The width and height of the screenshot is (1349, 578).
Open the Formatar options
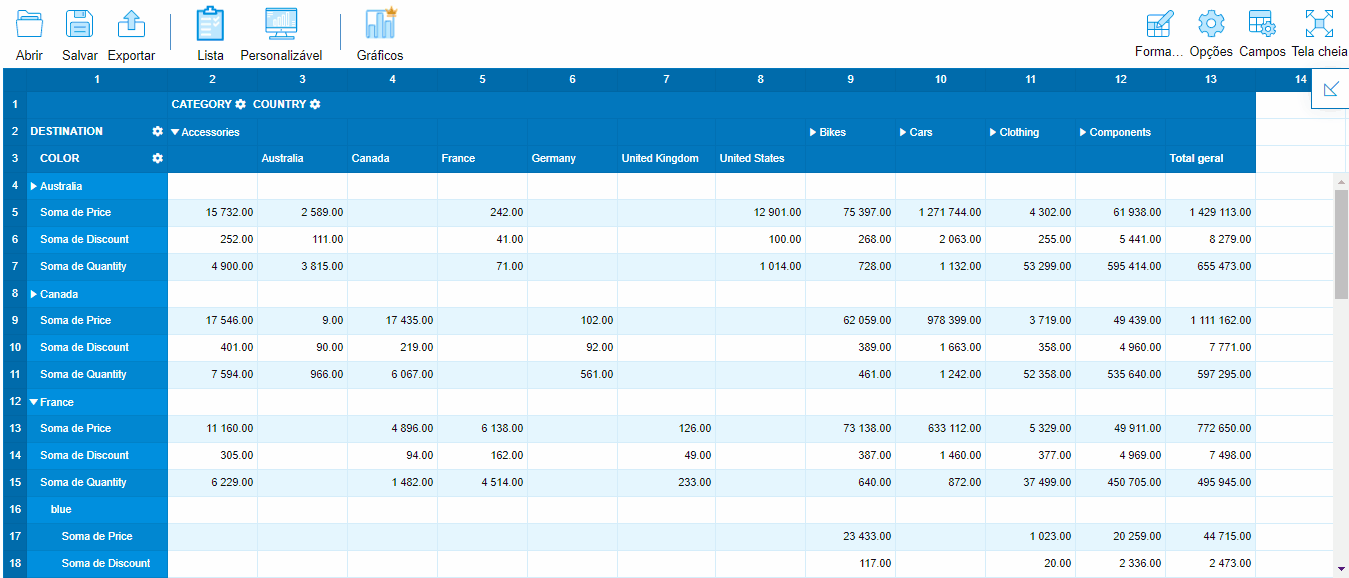1159,25
